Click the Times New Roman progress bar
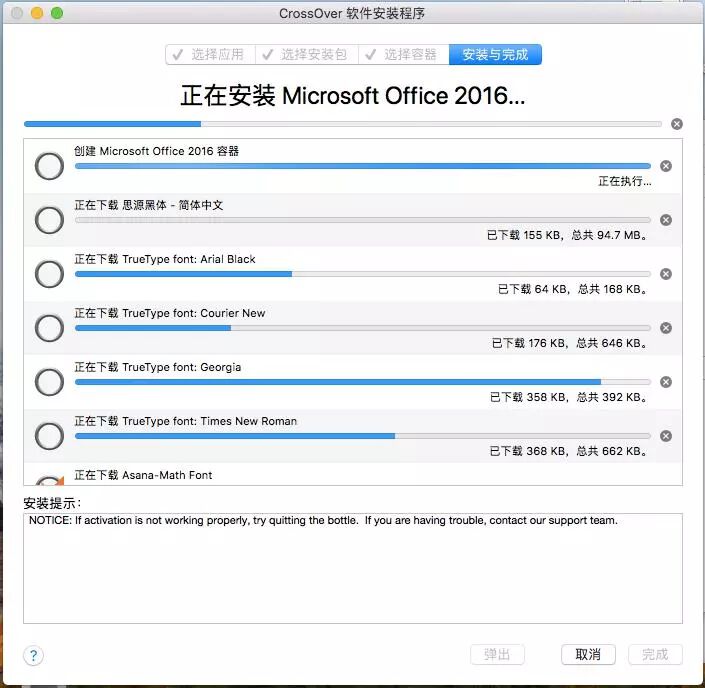705x688 pixels. tap(363, 436)
